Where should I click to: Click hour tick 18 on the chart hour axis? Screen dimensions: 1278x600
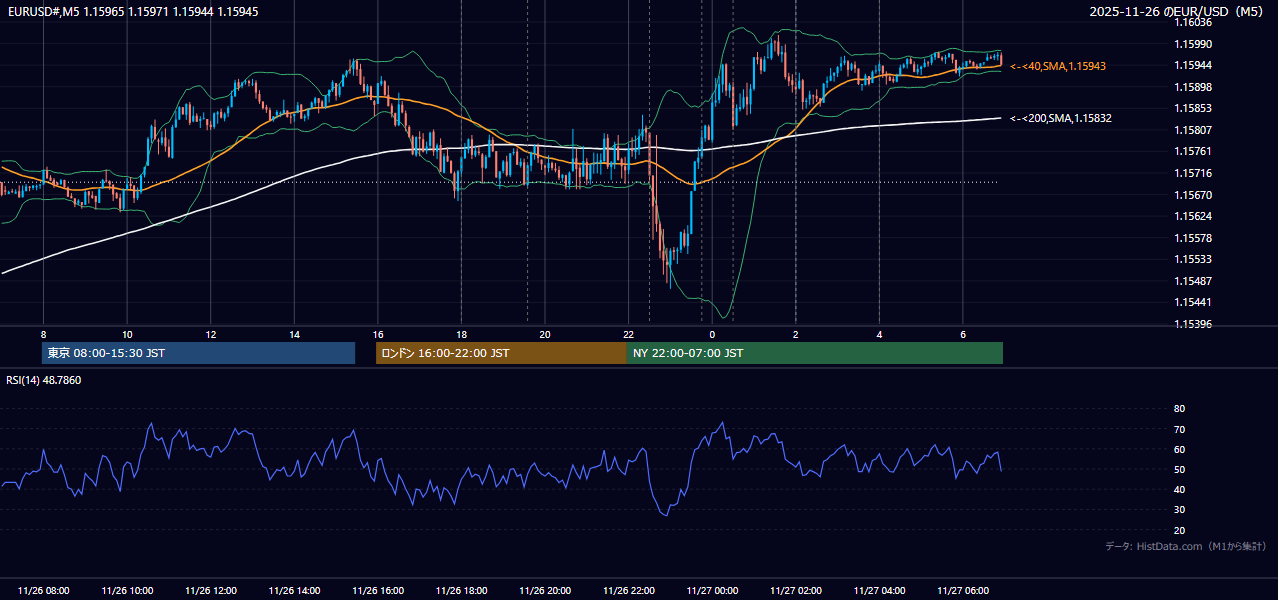coord(461,334)
